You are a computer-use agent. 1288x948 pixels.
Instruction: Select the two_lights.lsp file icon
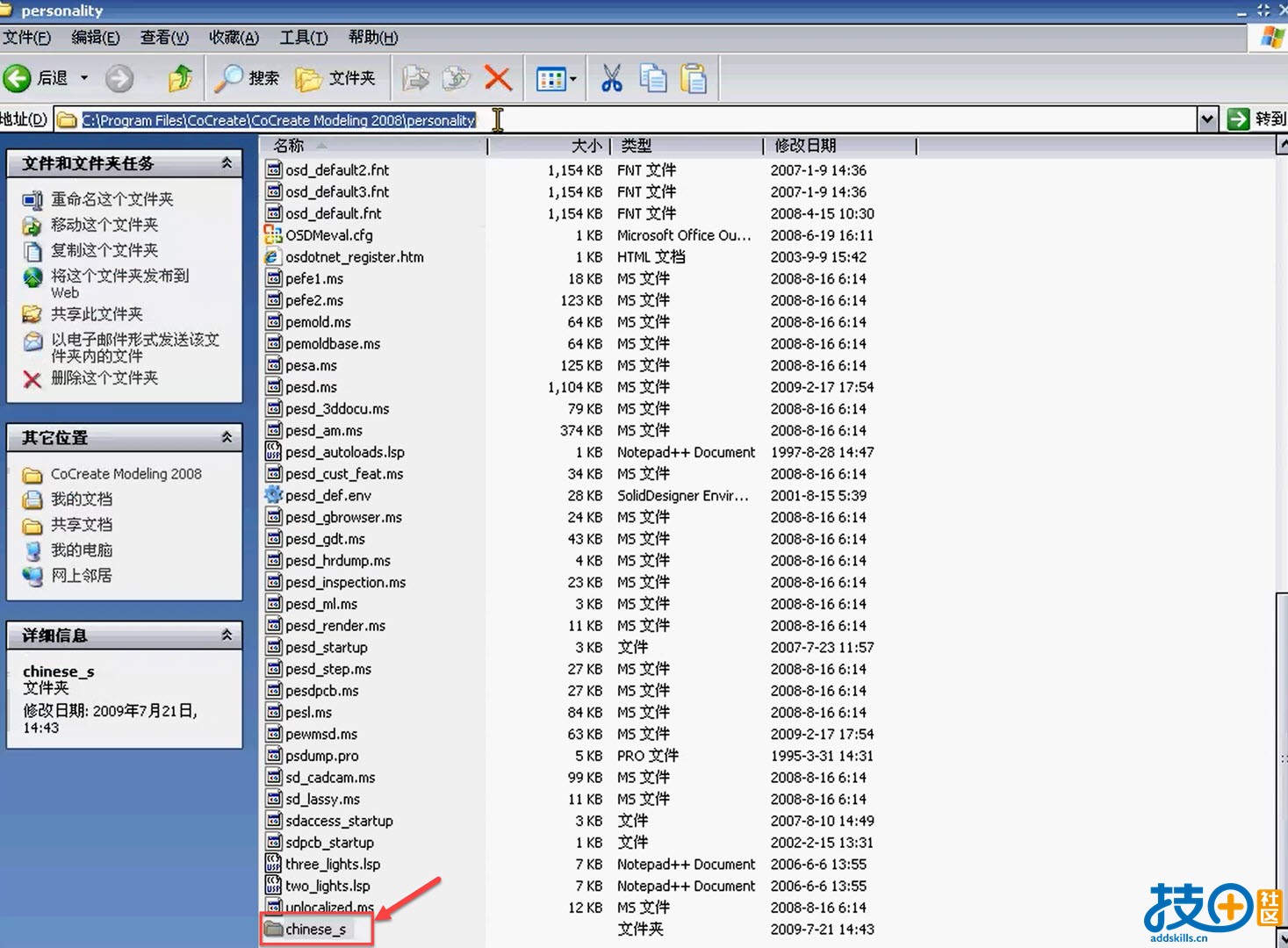tap(273, 886)
